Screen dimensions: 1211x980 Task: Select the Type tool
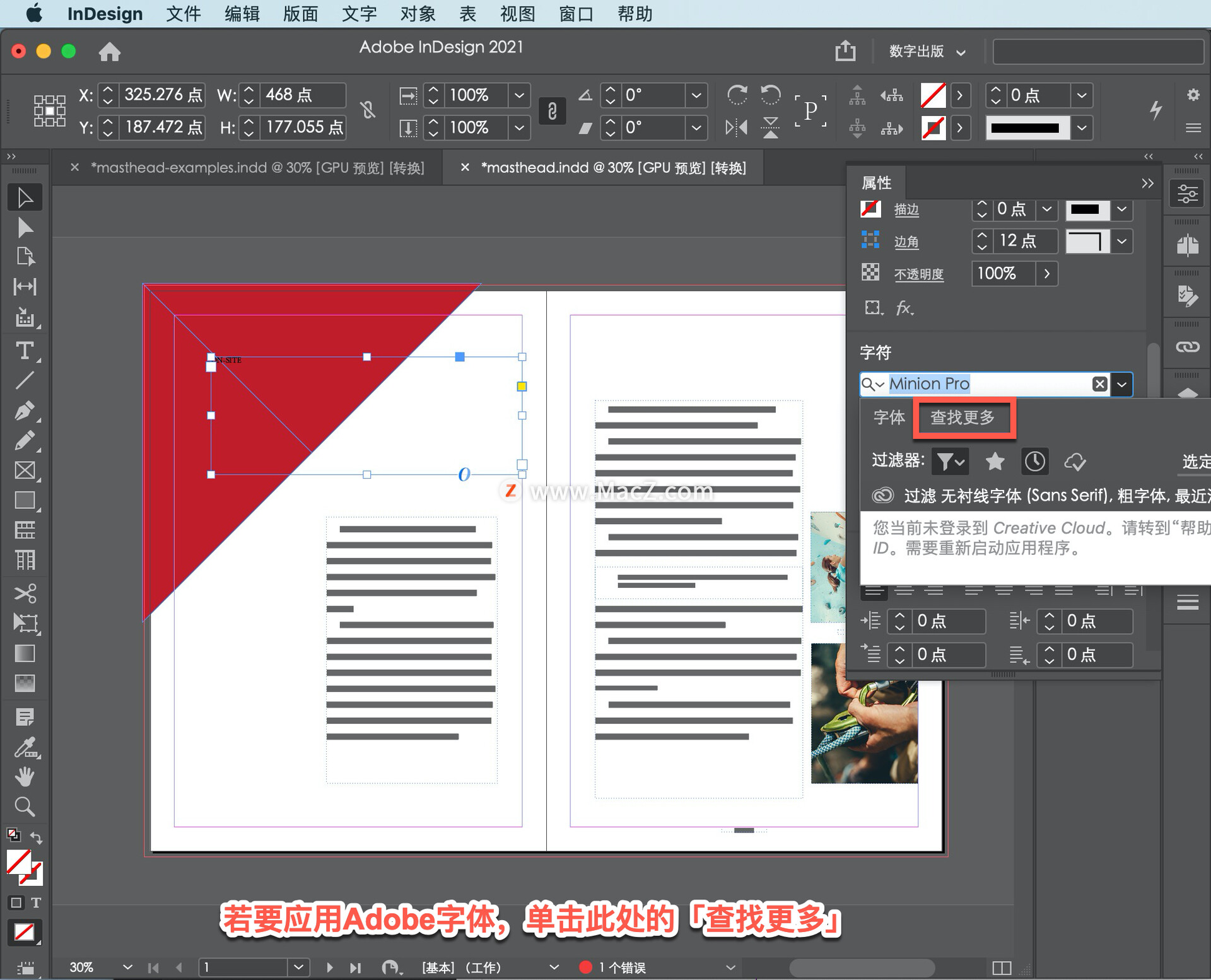(x=25, y=350)
